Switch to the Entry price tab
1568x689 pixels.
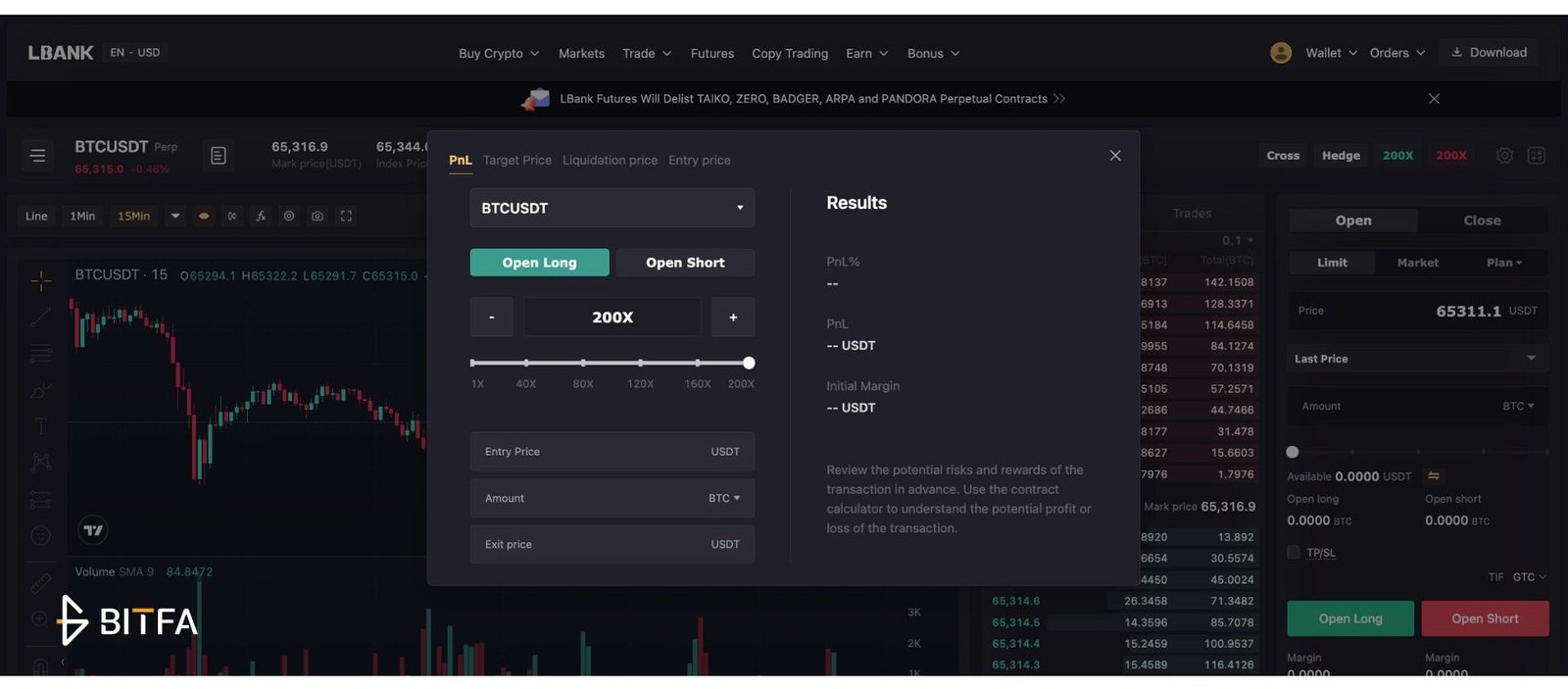tap(700, 160)
